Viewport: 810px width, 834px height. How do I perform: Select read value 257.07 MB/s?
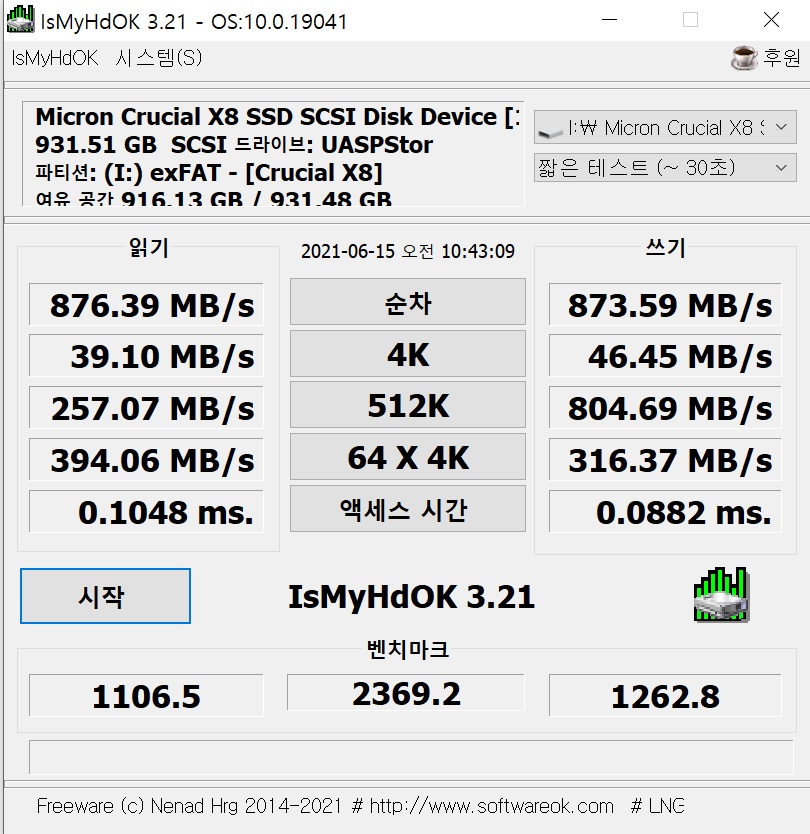(x=146, y=407)
